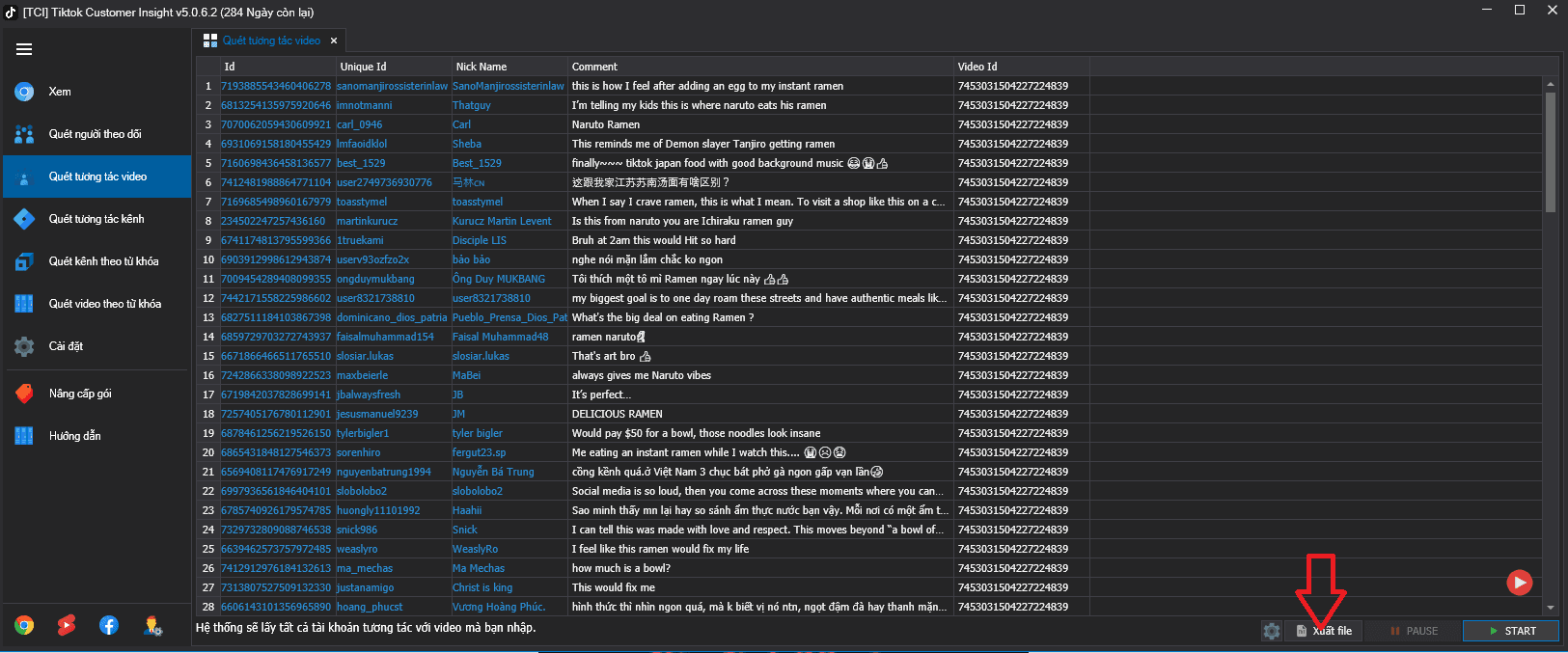Image resolution: width=1568 pixels, height=653 pixels.
Task: Open Quét tương tác kênh
Action: pos(96,219)
